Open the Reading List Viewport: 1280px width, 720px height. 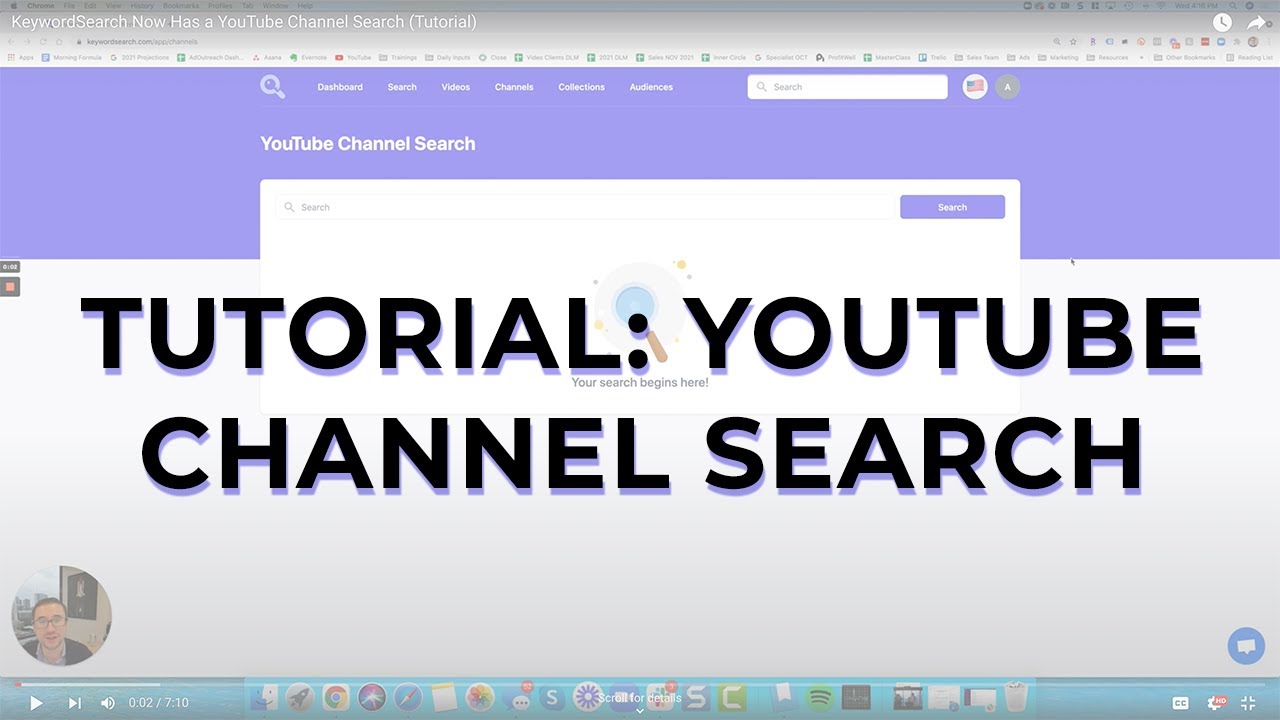point(1250,57)
